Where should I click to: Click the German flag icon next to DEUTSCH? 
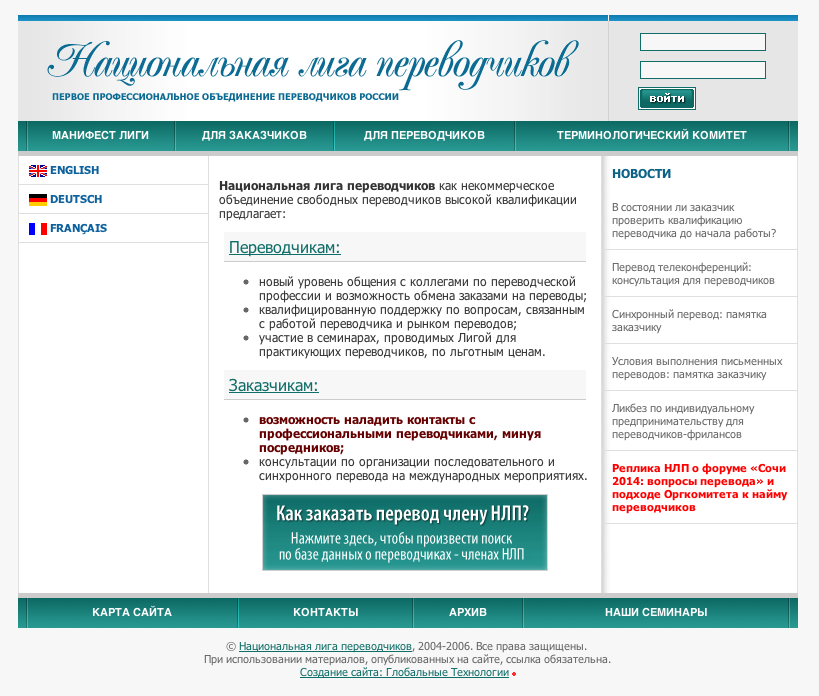38,199
